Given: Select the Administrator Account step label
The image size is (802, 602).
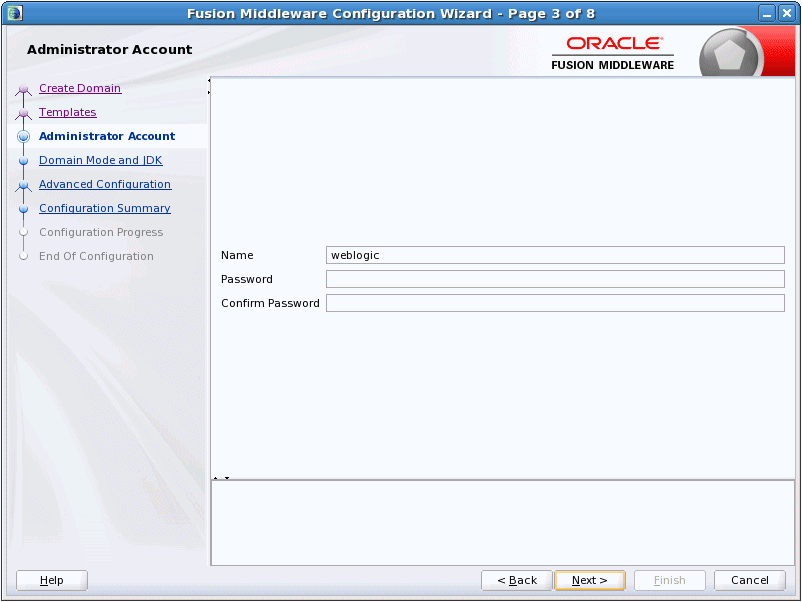Looking at the screenshot, I should point(107,136).
